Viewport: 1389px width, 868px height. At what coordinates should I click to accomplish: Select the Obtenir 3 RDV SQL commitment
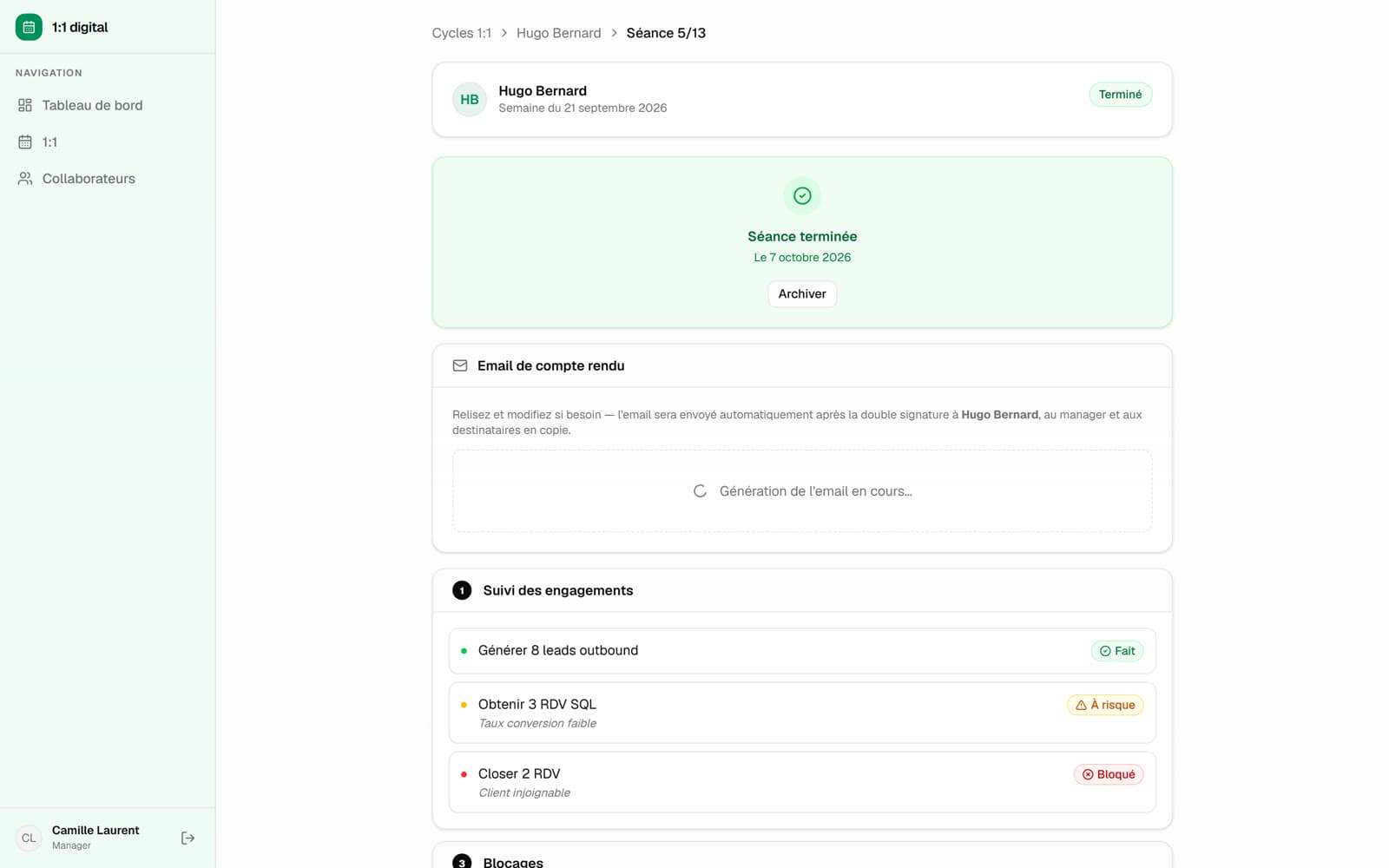click(x=802, y=713)
